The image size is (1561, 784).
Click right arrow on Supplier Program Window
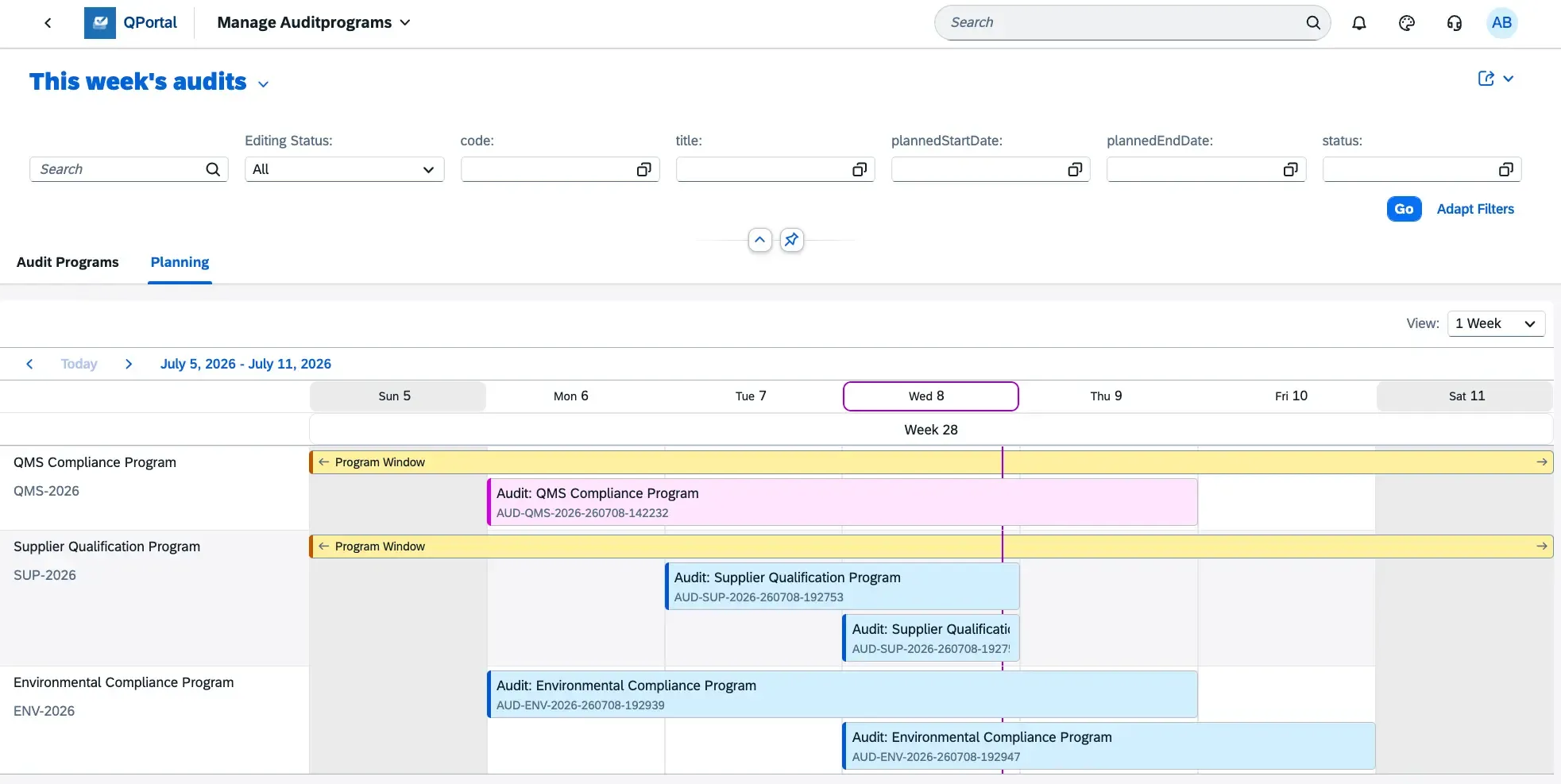pos(1542,546)
